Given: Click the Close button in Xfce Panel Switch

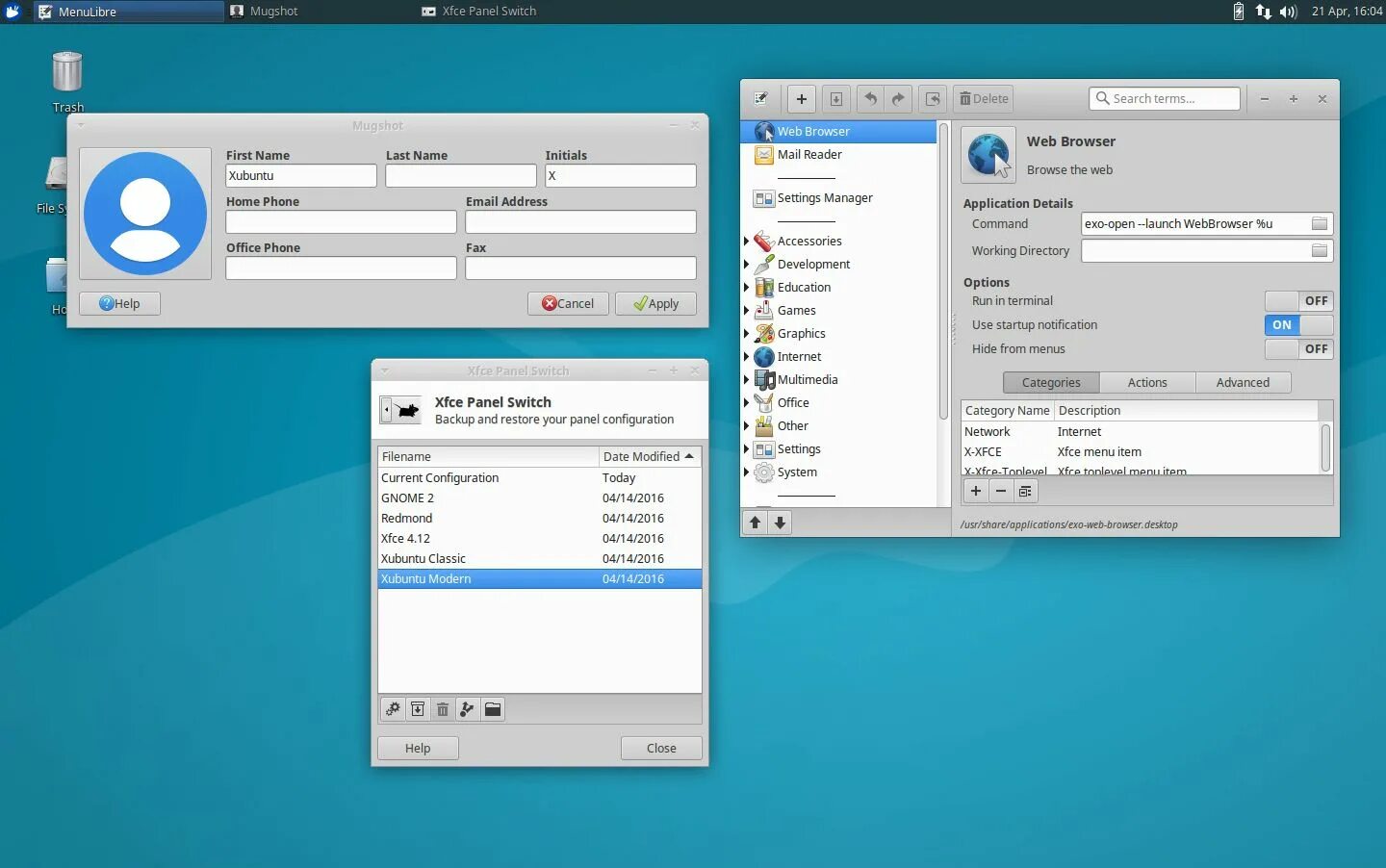Looking at the screenshot, I should tap(661, 748).
